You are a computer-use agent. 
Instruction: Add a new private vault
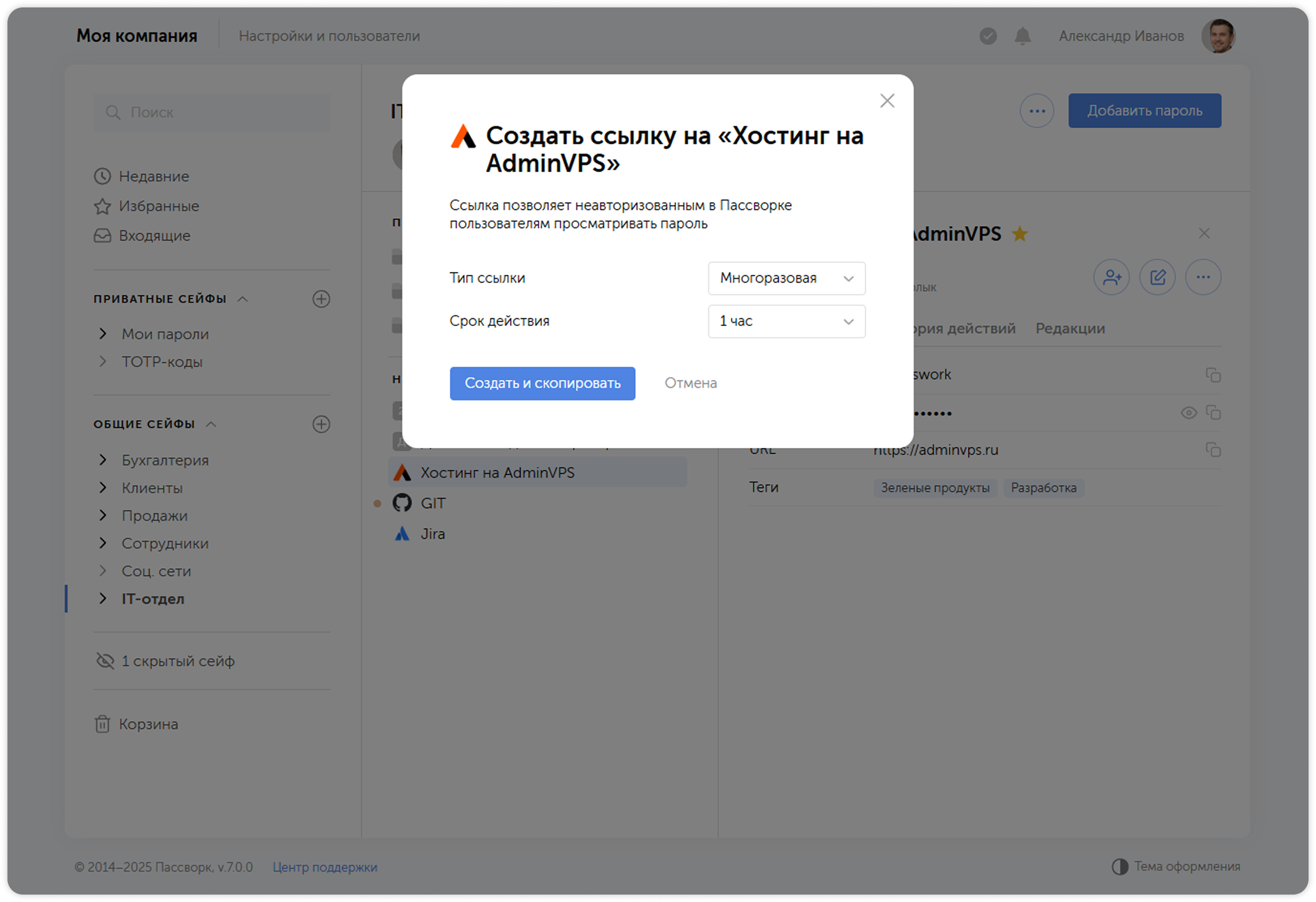tap(321, 299)
